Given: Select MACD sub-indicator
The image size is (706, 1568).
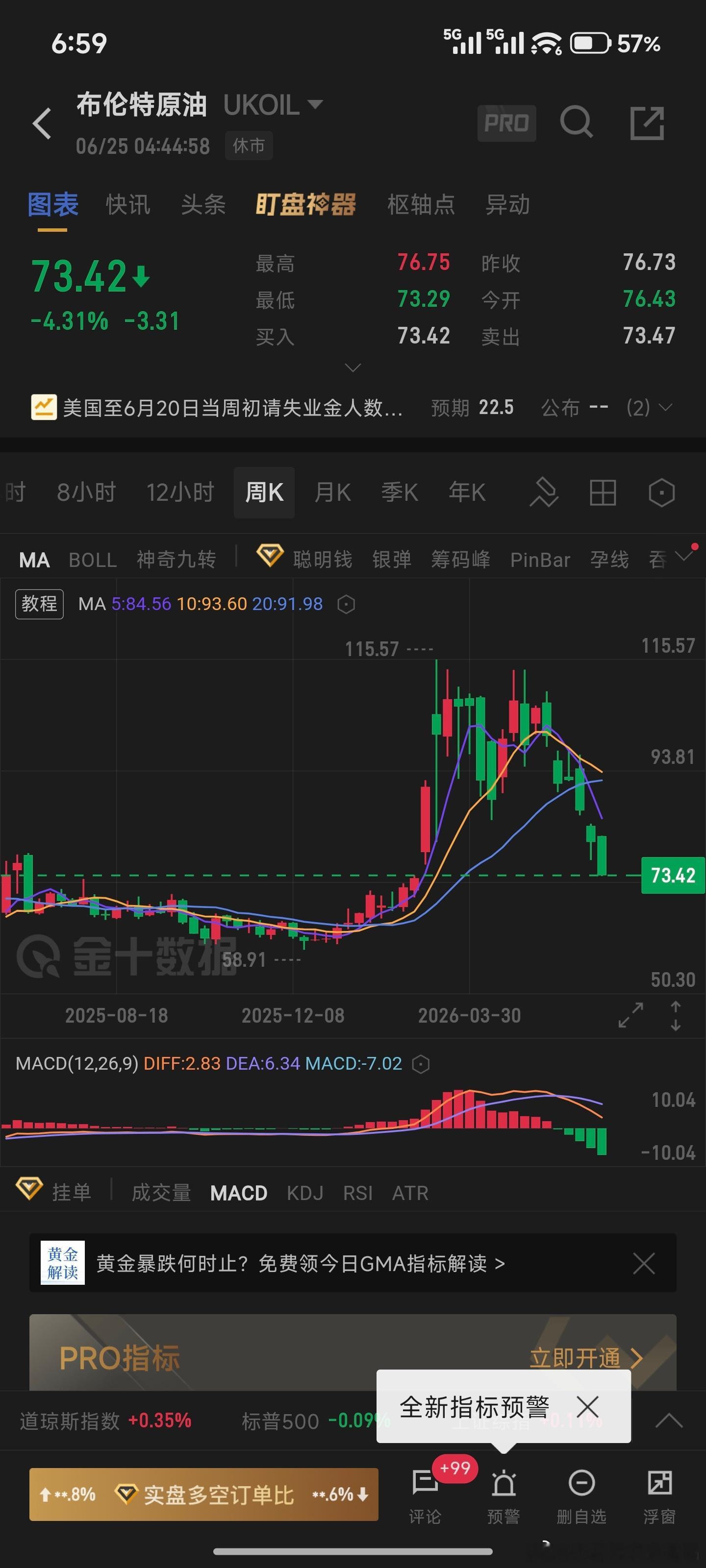Looking at the screenshot, I should 239,1193.
